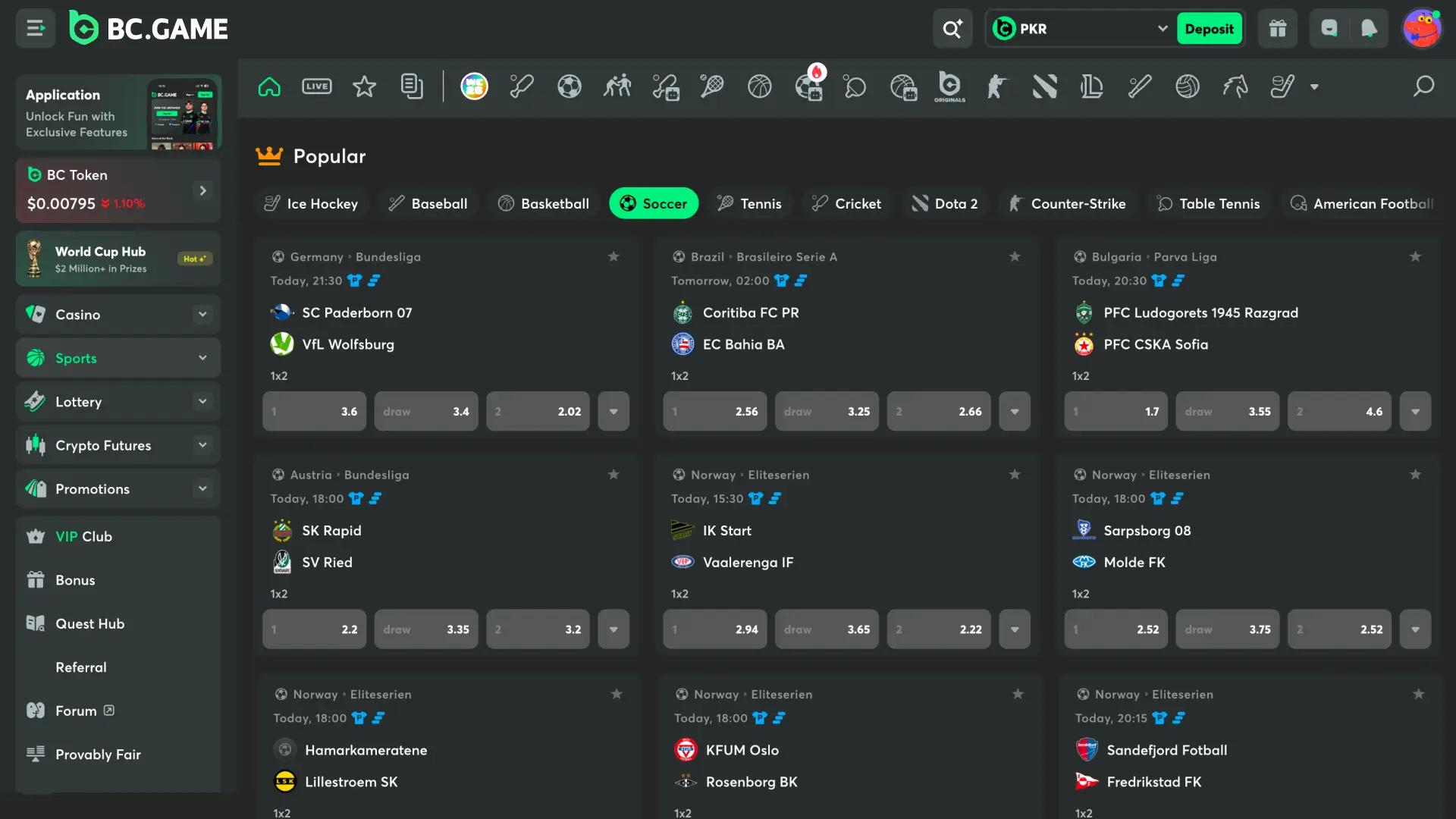Image resolution: width=1456 pixels, height=819 pixels.
Task: Select the soccer ball sport icon
Action: [570, 86]
